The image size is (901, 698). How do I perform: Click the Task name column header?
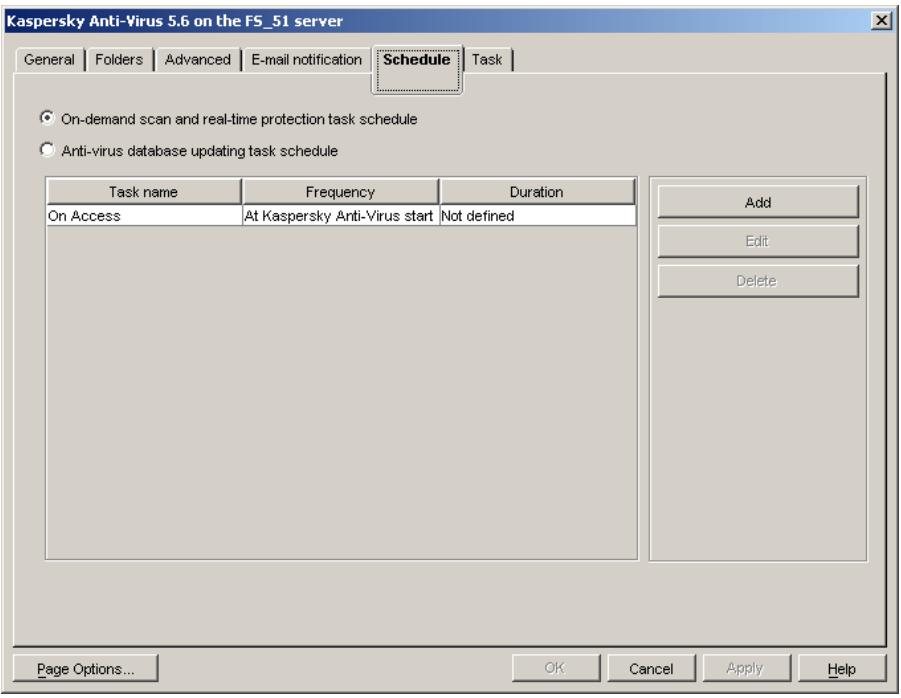coord(144,192)
